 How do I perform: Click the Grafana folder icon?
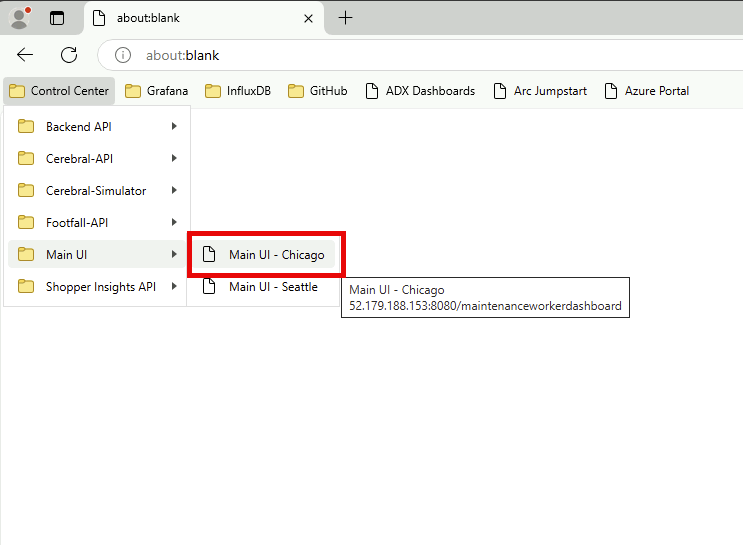coord(133,91)
